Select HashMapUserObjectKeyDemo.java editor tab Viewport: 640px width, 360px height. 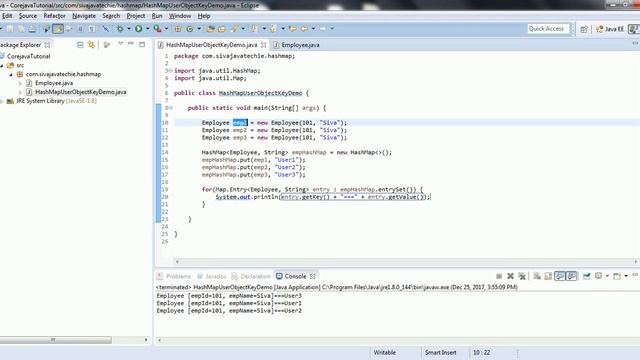211,45
